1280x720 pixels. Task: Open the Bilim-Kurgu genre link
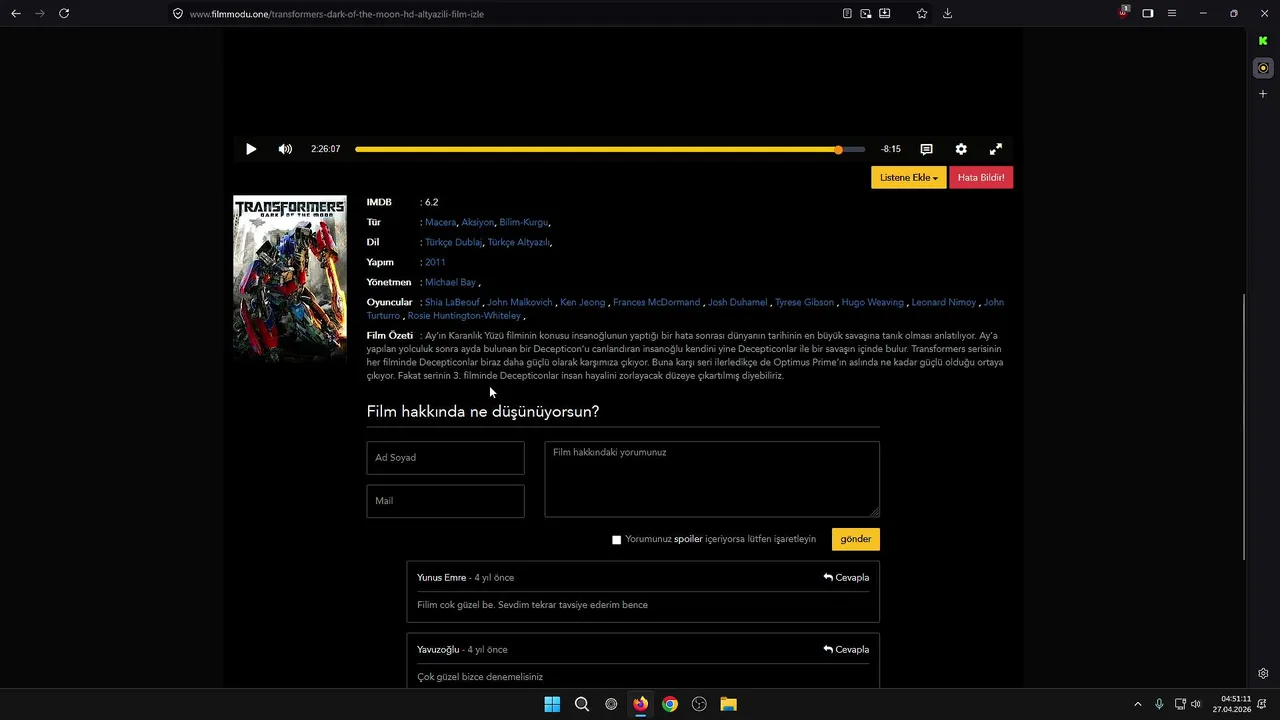[x=523, y=222]
